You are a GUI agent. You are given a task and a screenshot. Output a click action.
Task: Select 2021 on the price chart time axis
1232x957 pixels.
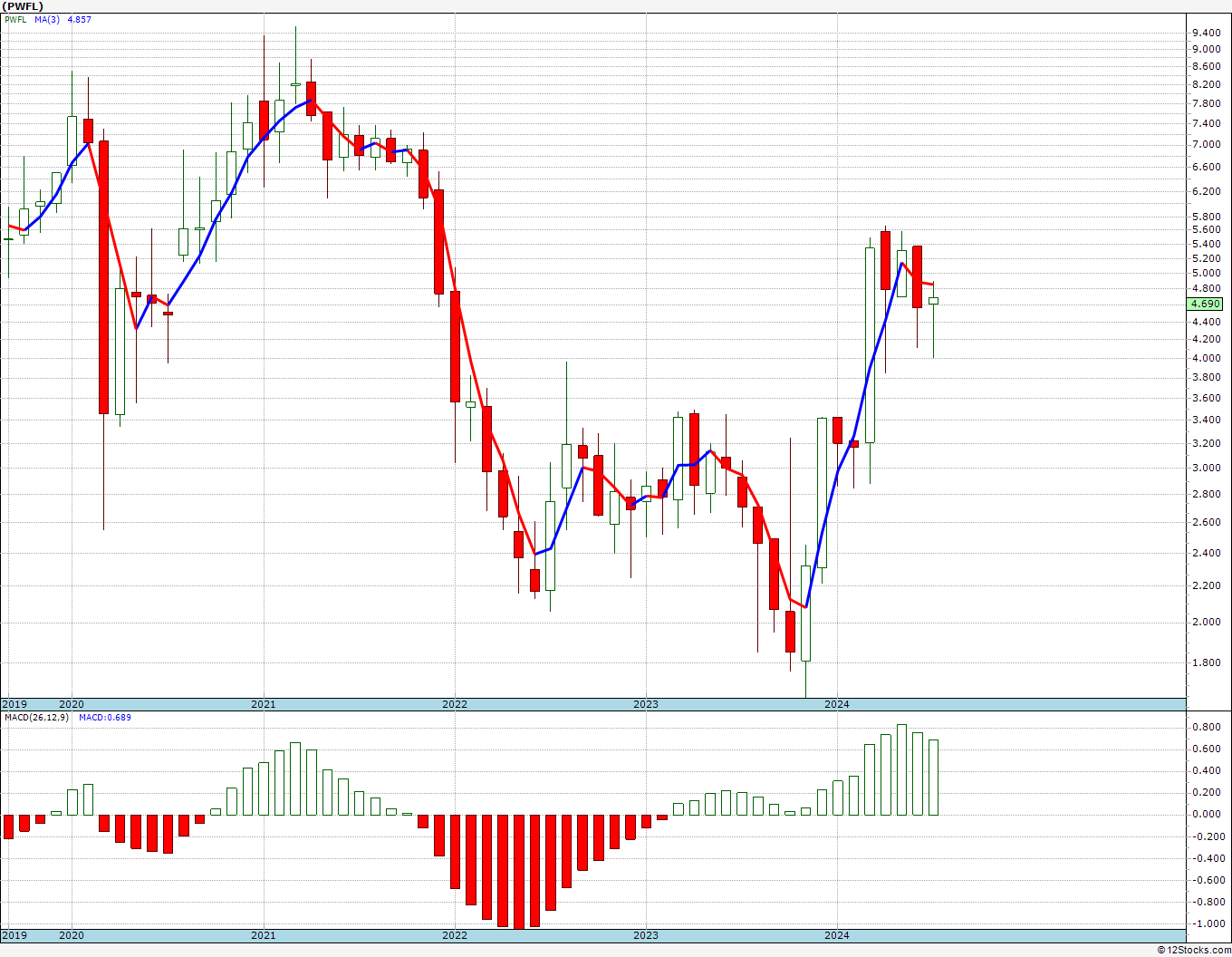264,704
